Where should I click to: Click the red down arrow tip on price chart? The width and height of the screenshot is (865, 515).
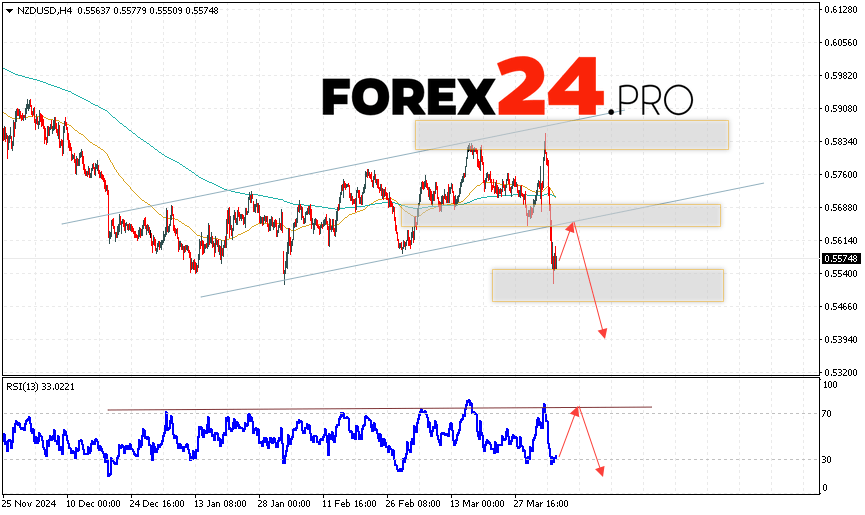pyautogui.click(x=604, y=336)
